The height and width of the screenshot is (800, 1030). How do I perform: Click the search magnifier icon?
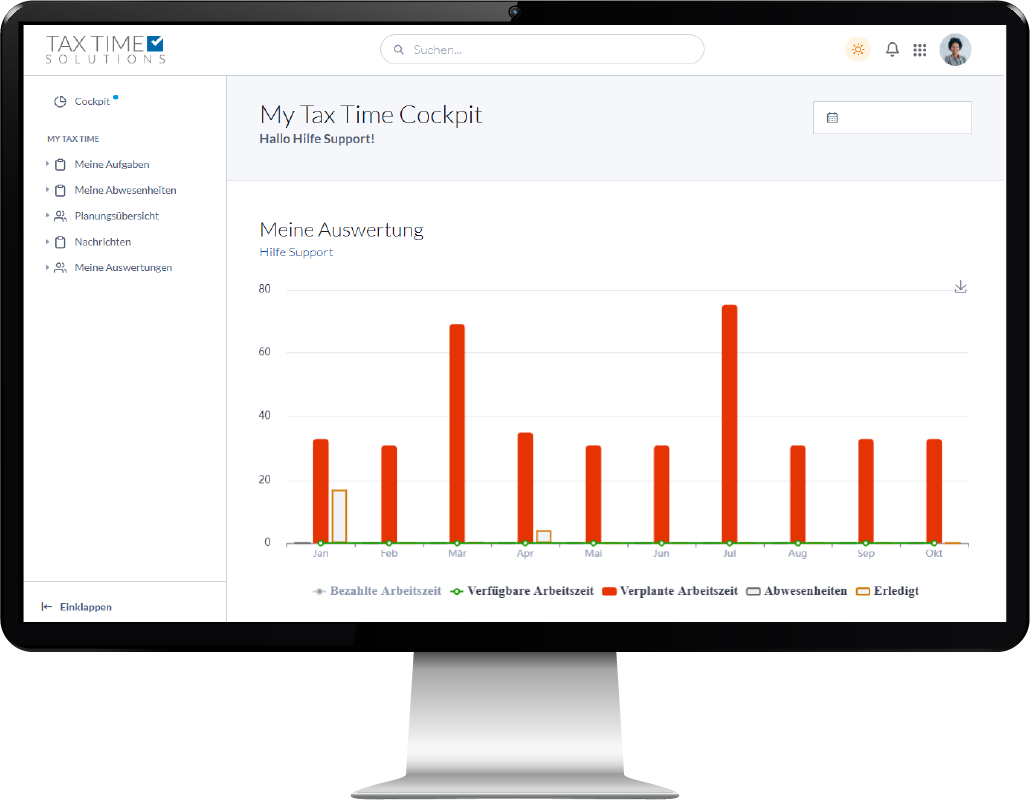399,49
